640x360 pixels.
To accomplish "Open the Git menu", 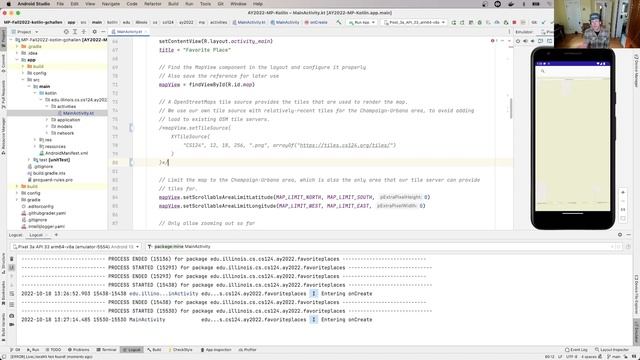I will (220, 4).
